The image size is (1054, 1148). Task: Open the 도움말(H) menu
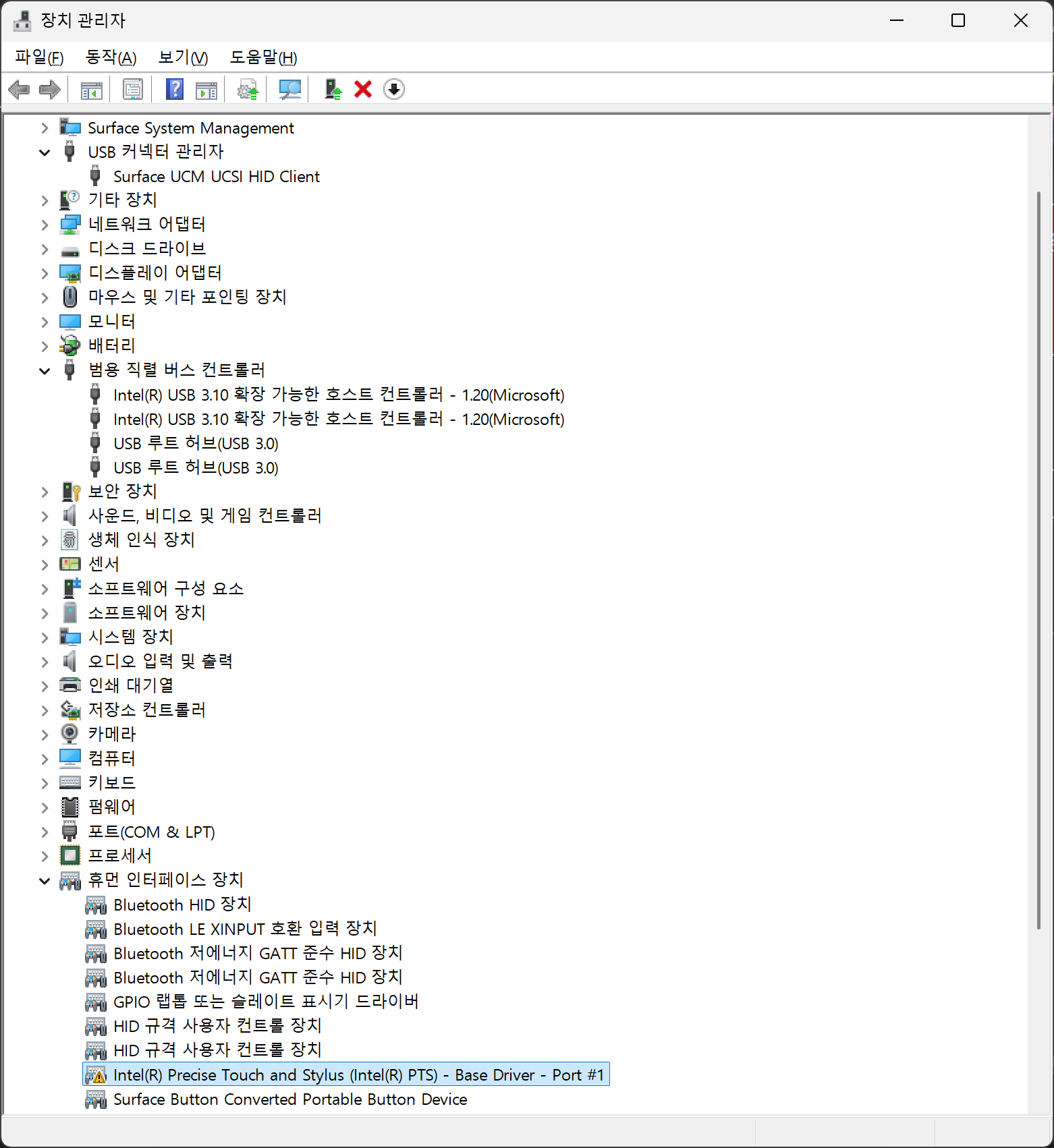263,57
